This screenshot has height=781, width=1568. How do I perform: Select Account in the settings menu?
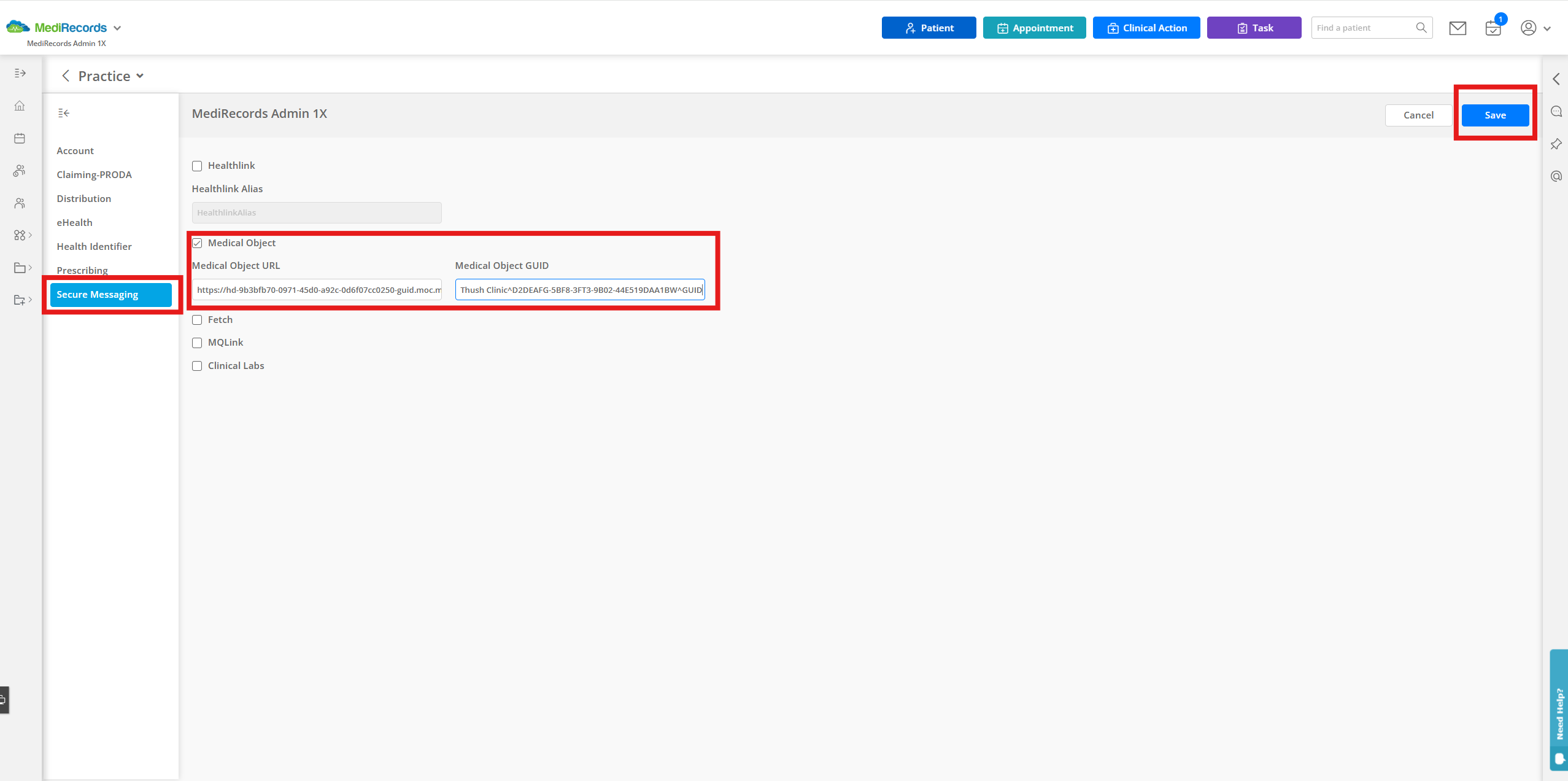(x=75, y=150)
